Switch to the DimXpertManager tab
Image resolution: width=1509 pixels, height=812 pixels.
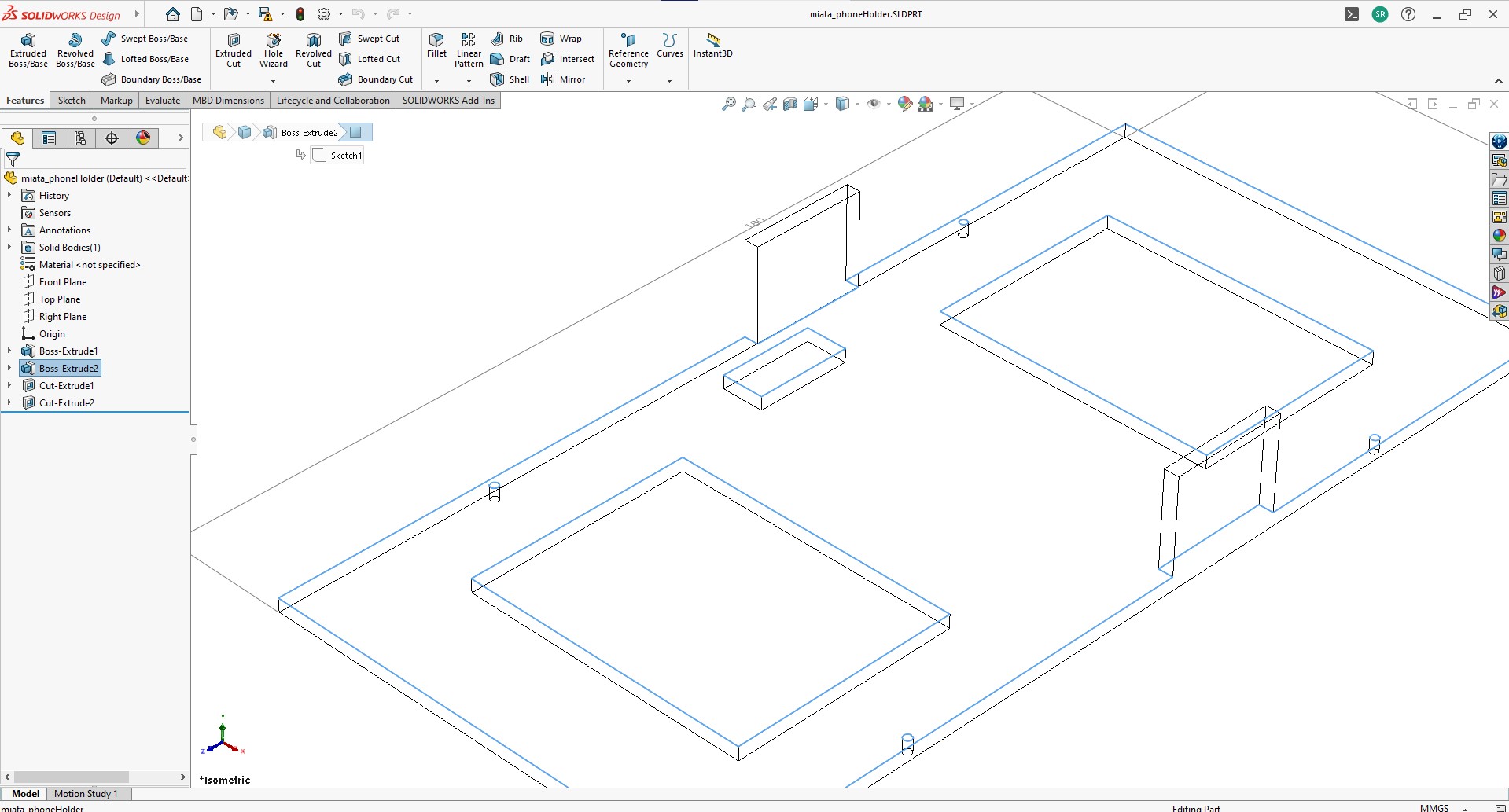pyautogui.click(x=112, y=138)
